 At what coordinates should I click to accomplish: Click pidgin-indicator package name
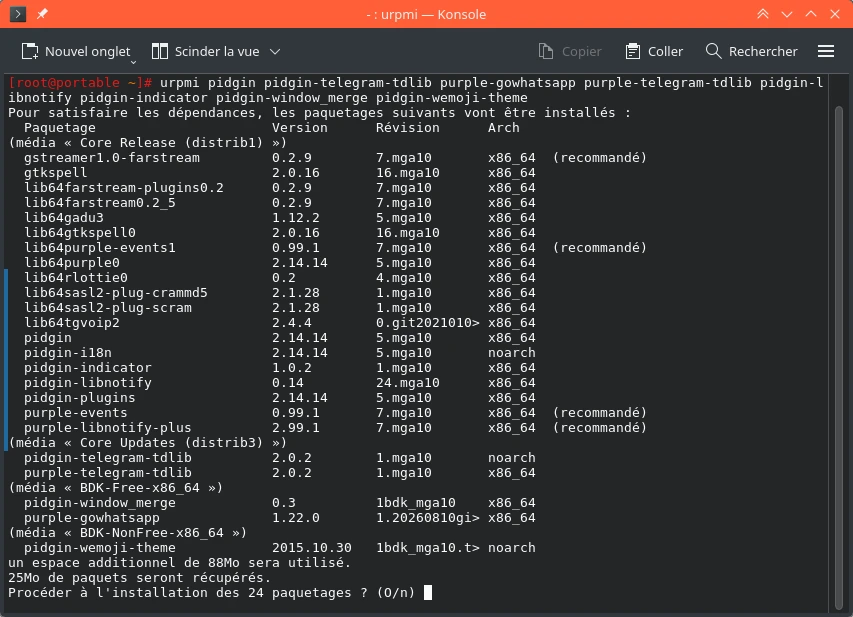pyautogui.click(x=88, y=368)
